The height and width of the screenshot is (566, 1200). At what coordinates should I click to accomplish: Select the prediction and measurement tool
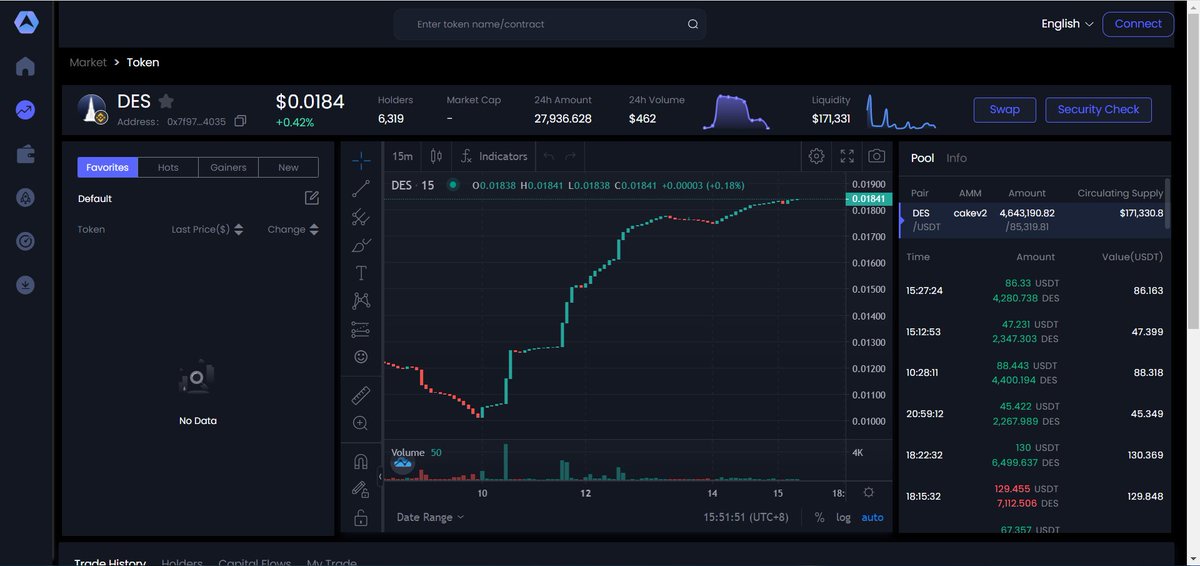[361, 329]
